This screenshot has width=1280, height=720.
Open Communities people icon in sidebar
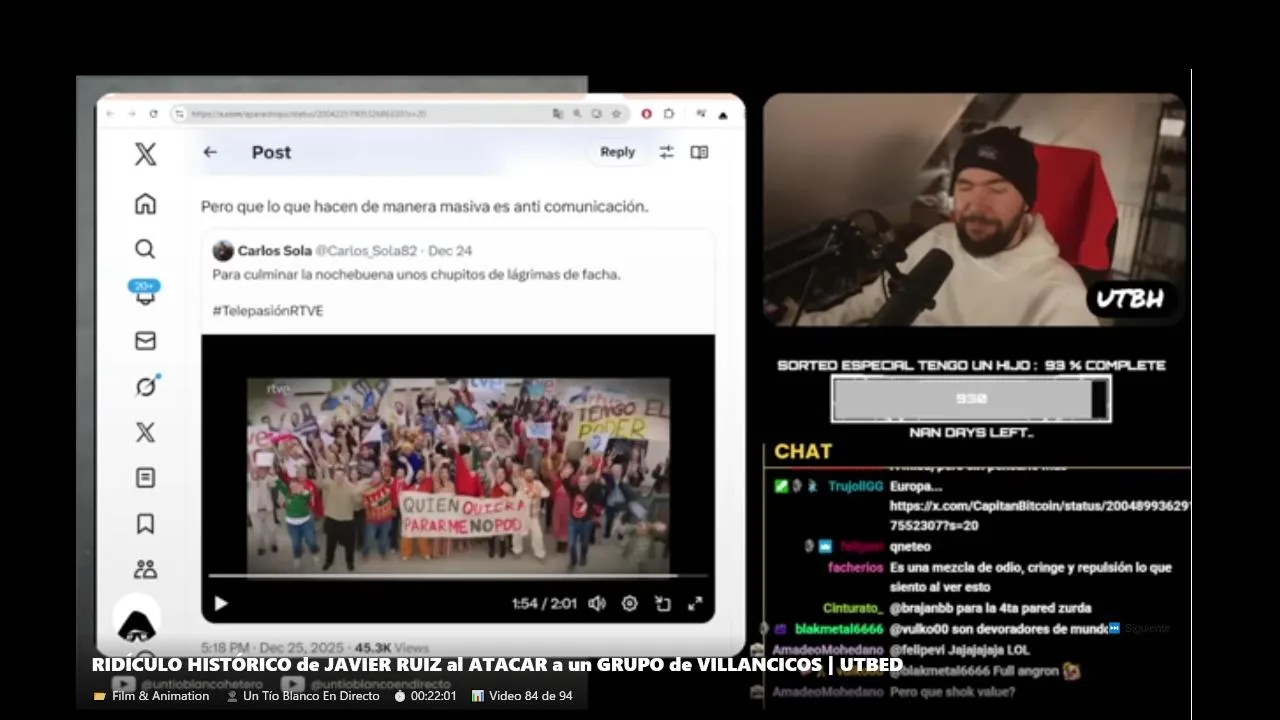click(145, 569)
